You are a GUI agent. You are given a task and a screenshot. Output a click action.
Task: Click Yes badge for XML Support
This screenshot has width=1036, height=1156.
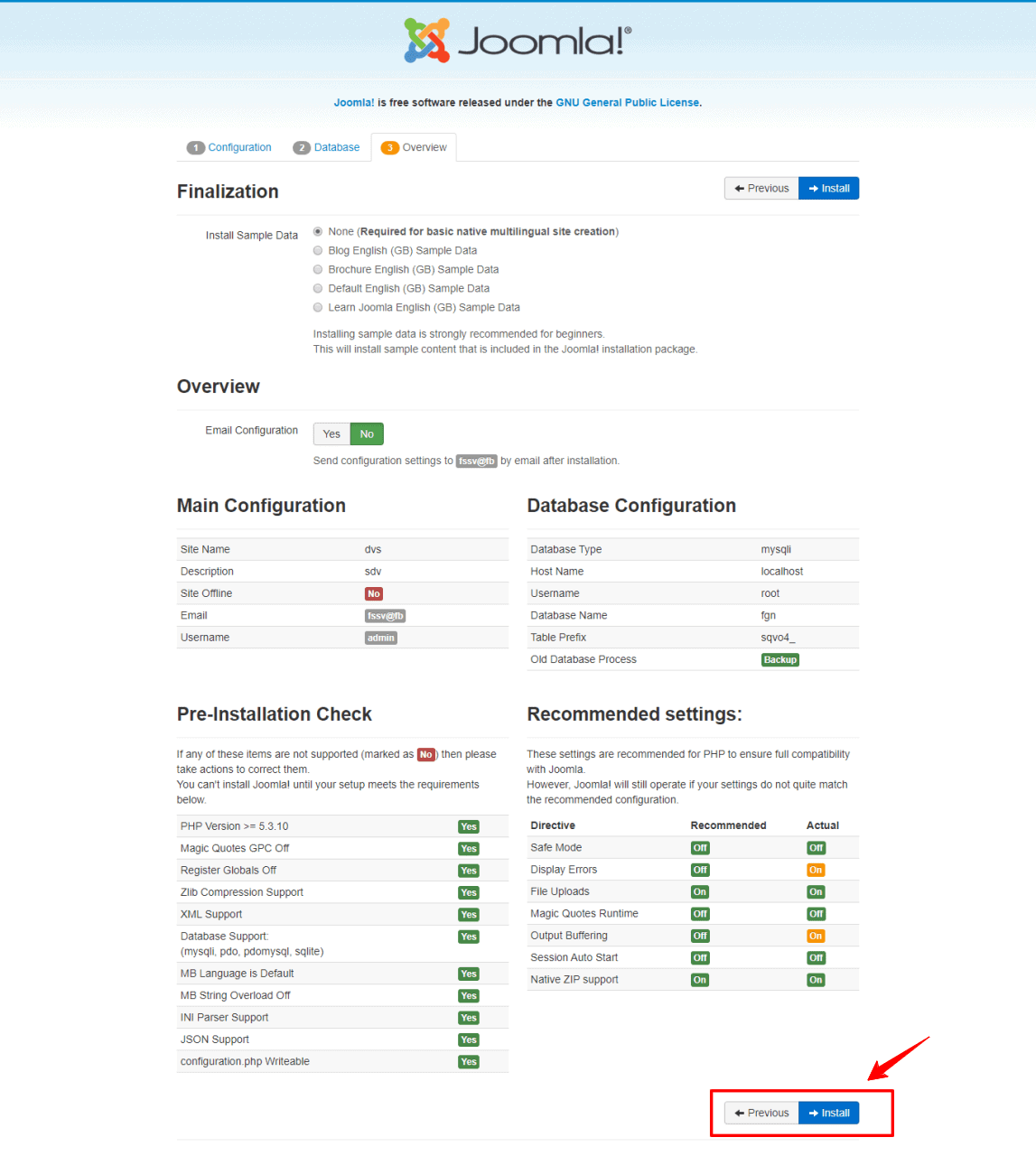tap(469, 915)
